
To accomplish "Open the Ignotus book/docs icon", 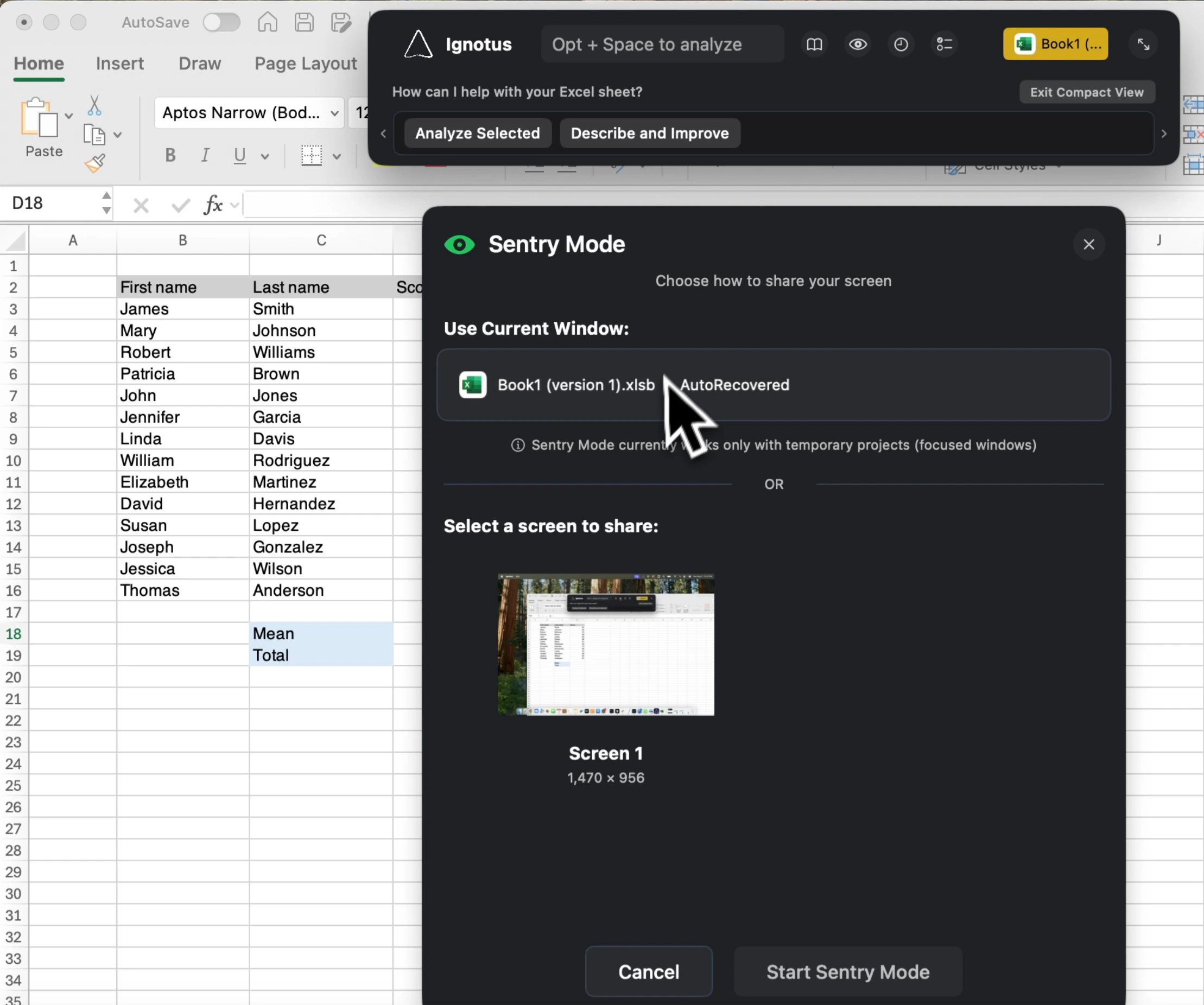I will click(814, 44).
